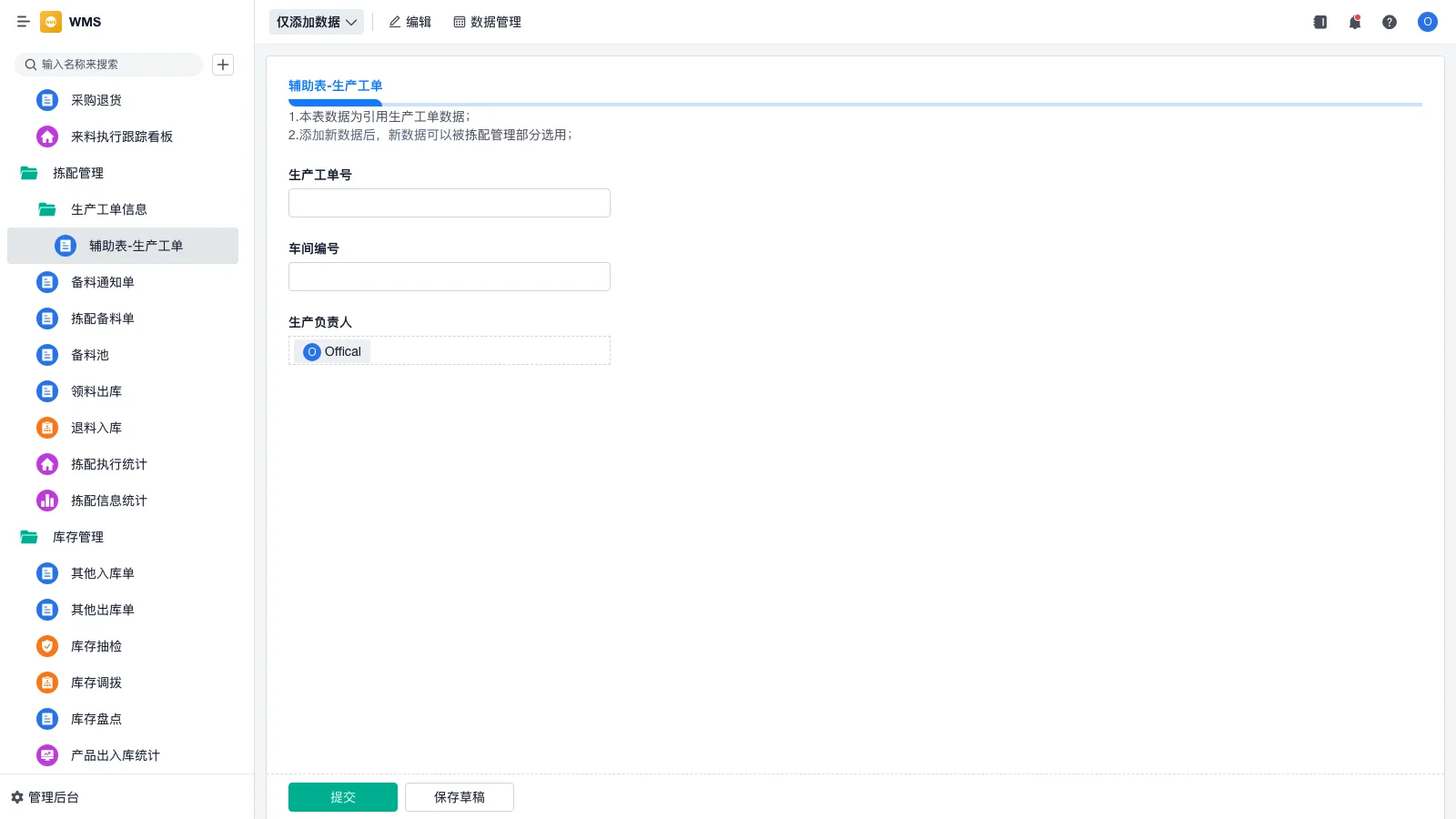This screenshot has height=819, width=1456.
Task: Click the 生产负责人 member selector box
Action: coord(450,350)
